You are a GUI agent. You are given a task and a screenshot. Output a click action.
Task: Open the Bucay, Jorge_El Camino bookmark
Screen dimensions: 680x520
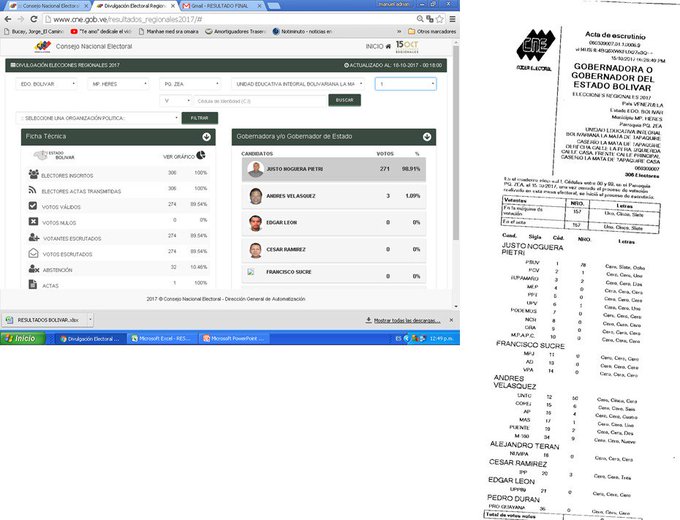coord(34,31)
